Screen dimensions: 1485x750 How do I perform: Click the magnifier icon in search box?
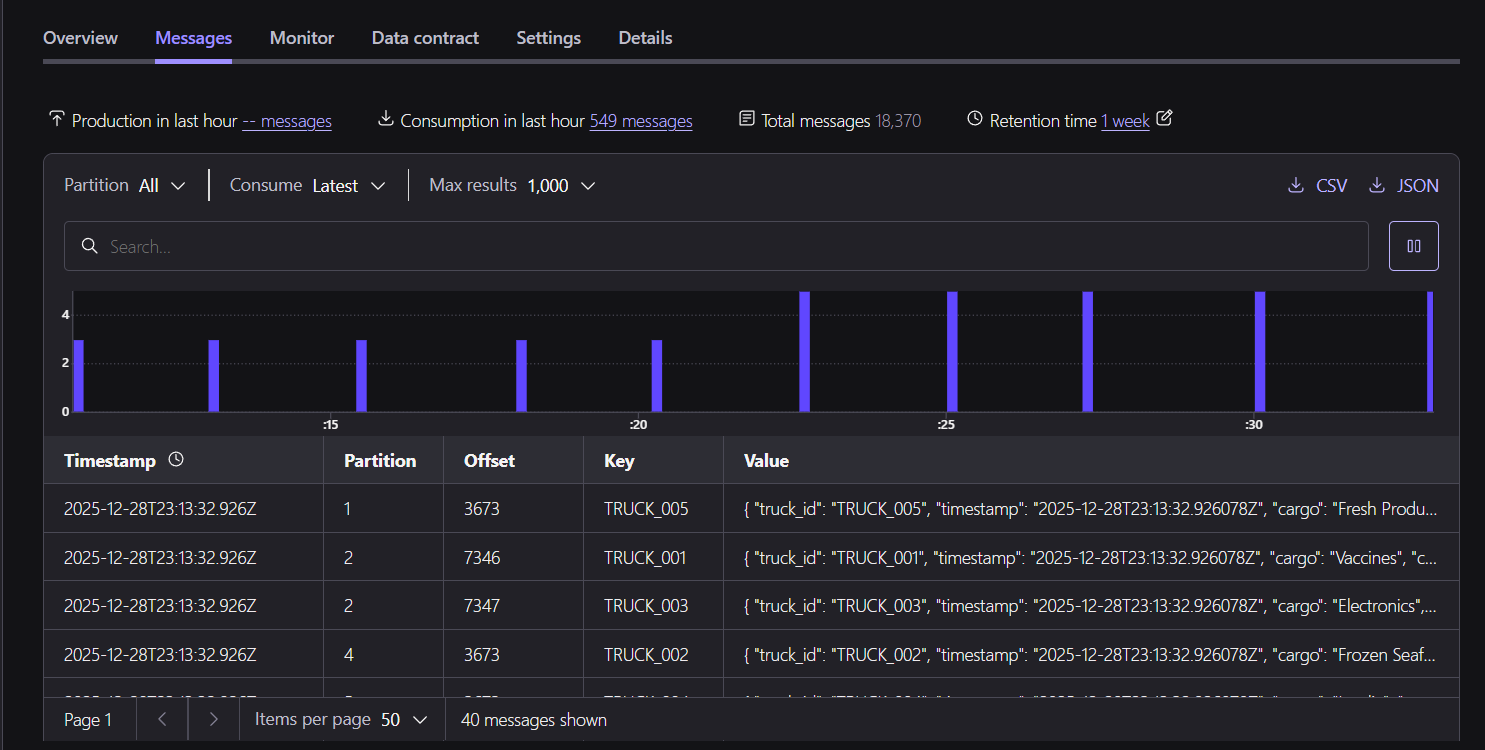click(89, 246)
